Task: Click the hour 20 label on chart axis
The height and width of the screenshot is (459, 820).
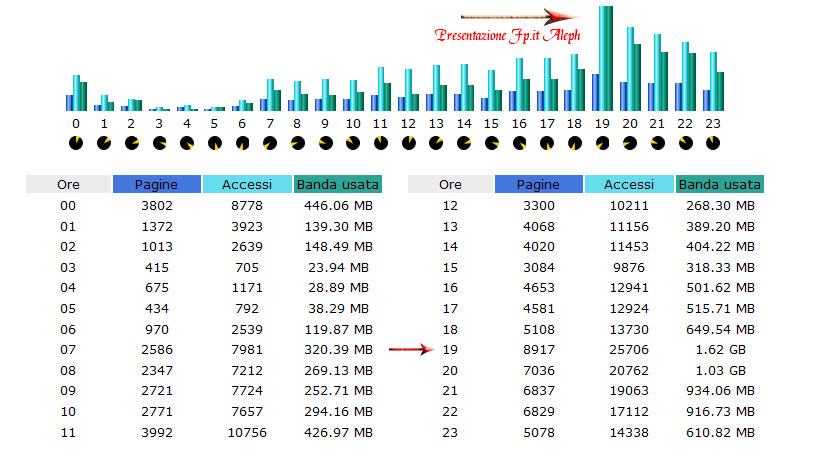Action: [x=629, y=124]
